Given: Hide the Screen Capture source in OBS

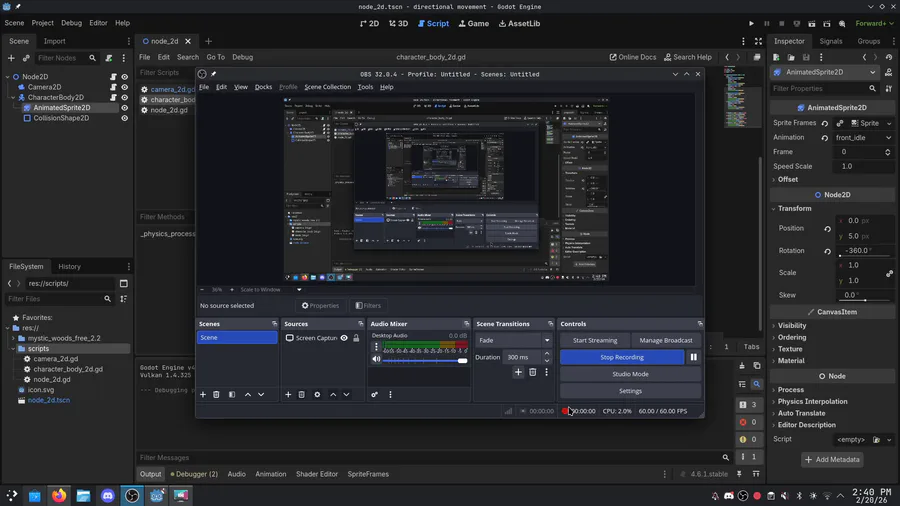Looking at the screenshot, I should click(344, 338).
